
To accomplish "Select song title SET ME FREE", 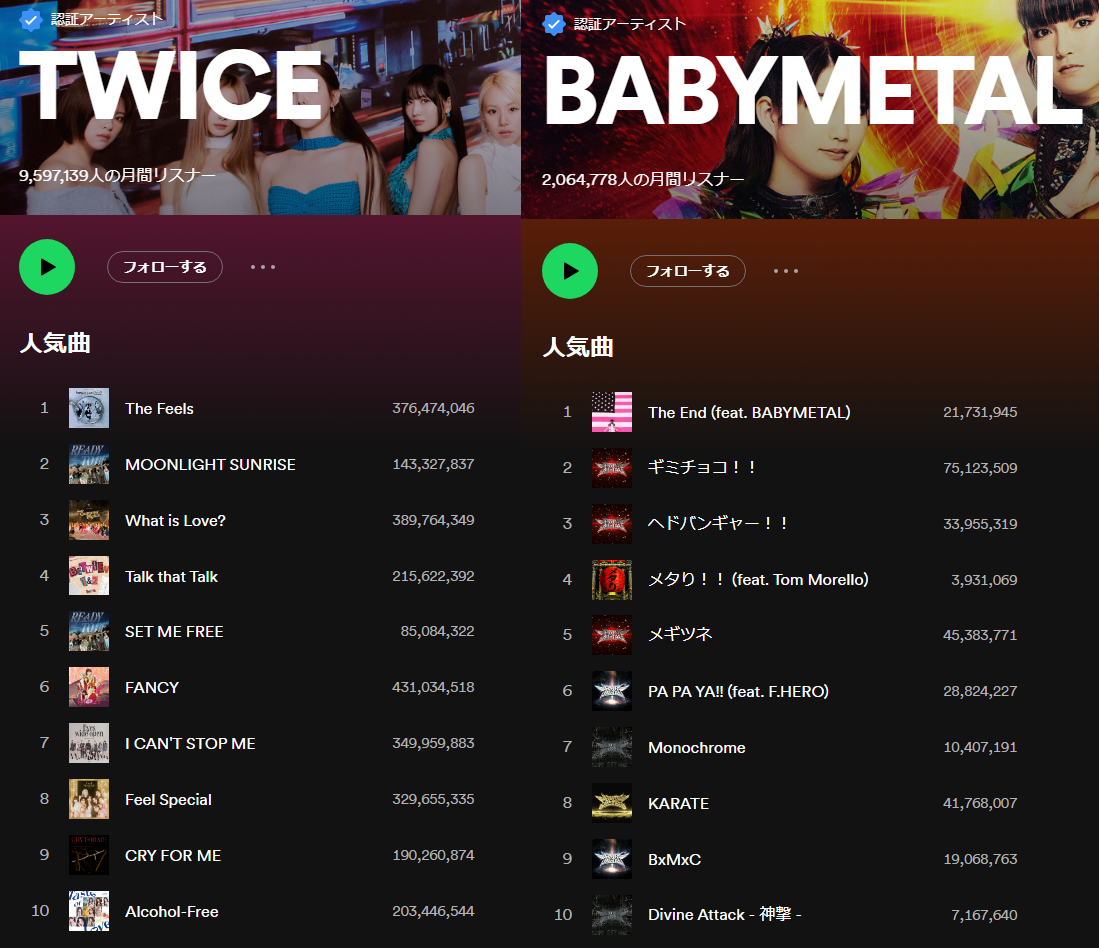I will [174, 632].
